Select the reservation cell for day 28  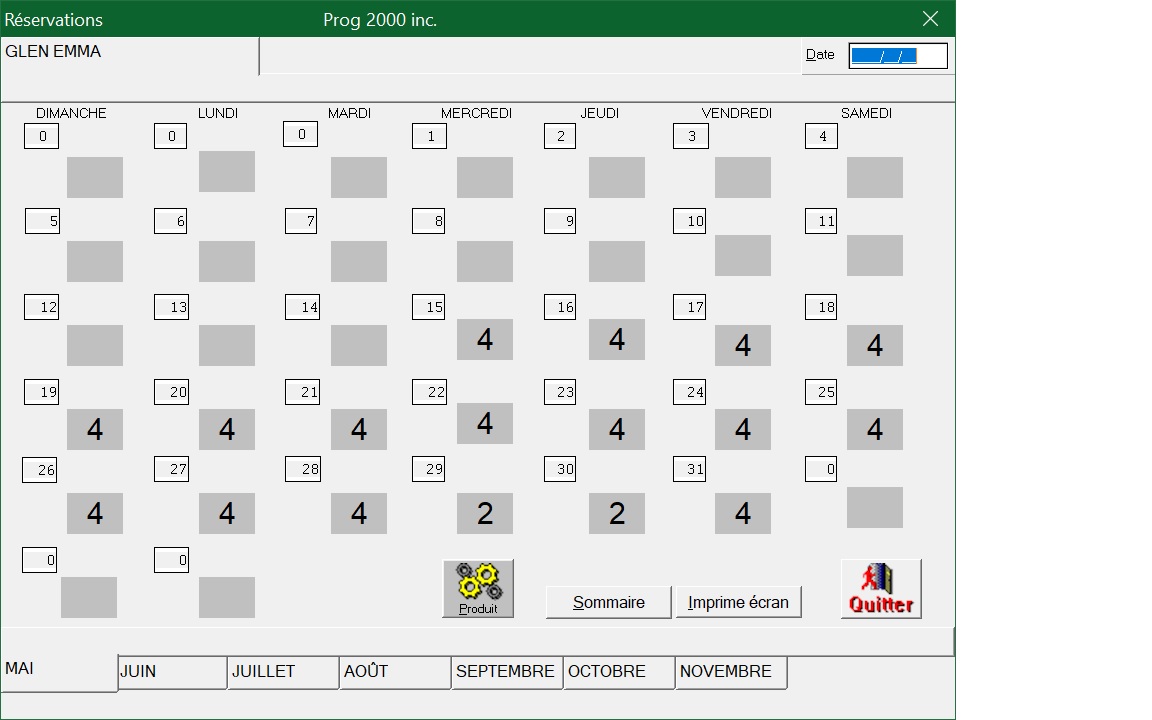click(x=359, y=513)
